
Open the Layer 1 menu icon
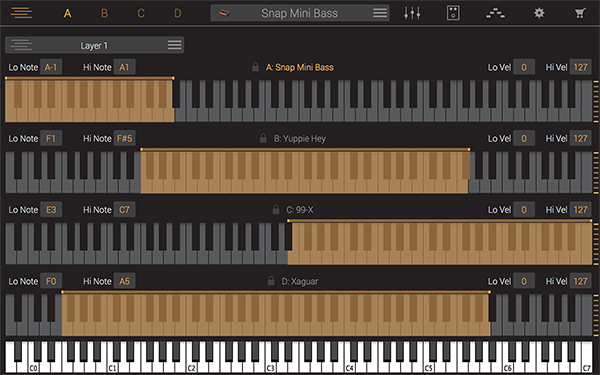click(x=174, y=45)
